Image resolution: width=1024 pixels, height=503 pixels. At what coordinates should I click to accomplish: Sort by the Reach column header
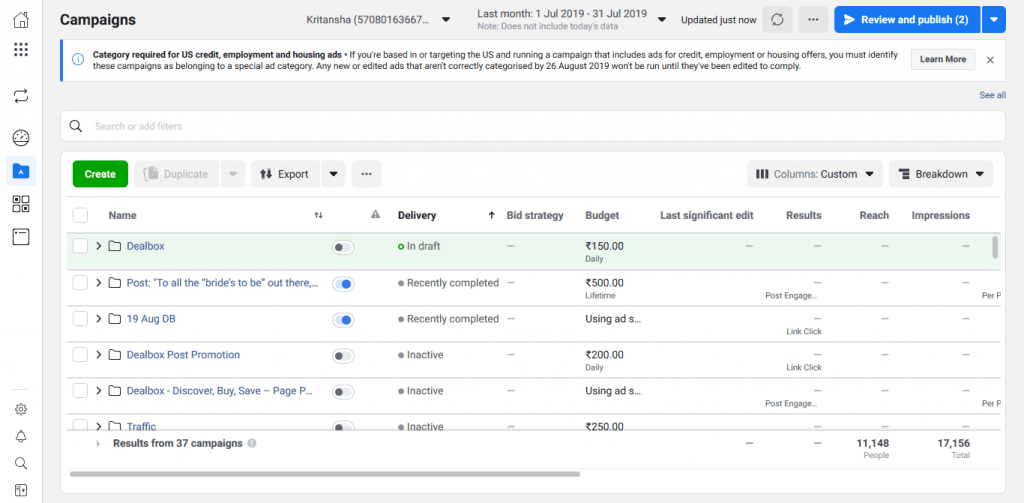click(874, 215)
